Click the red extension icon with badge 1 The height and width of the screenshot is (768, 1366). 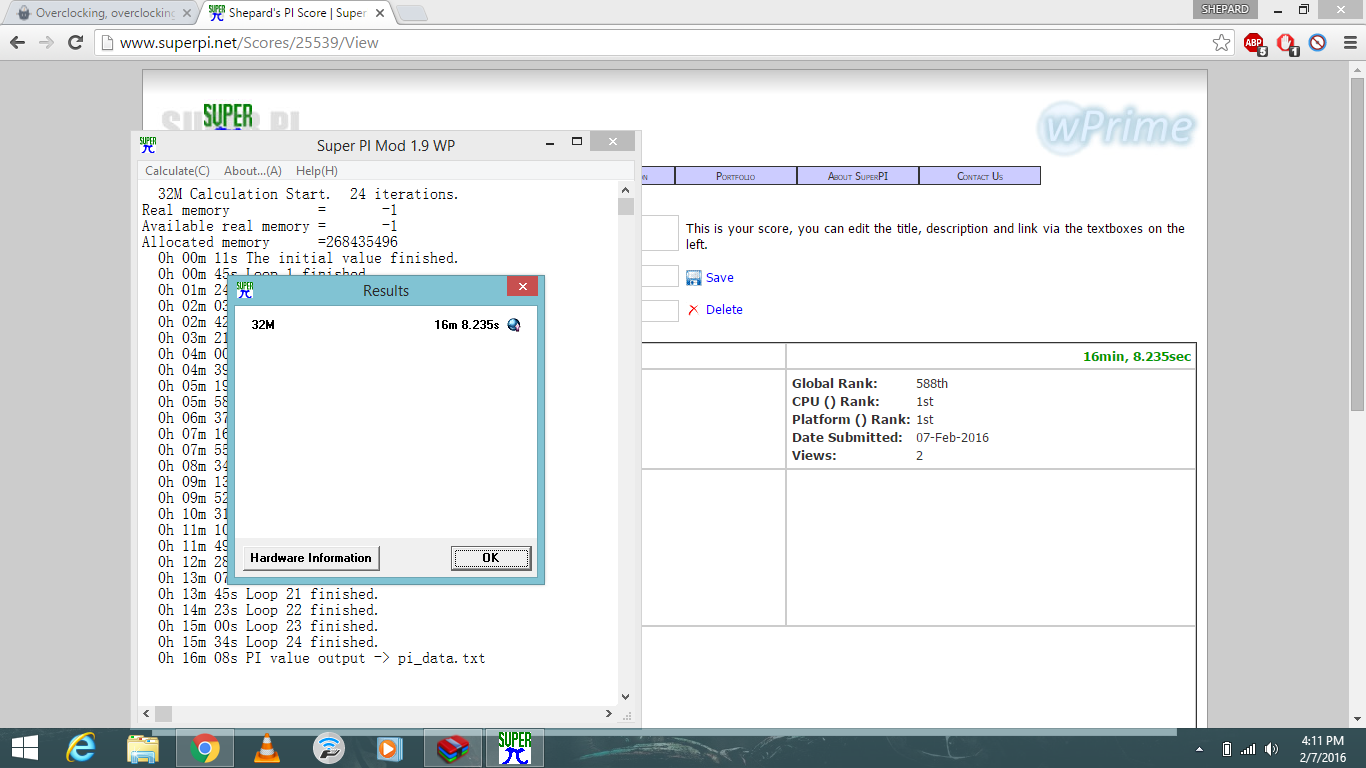(1287, 43)
